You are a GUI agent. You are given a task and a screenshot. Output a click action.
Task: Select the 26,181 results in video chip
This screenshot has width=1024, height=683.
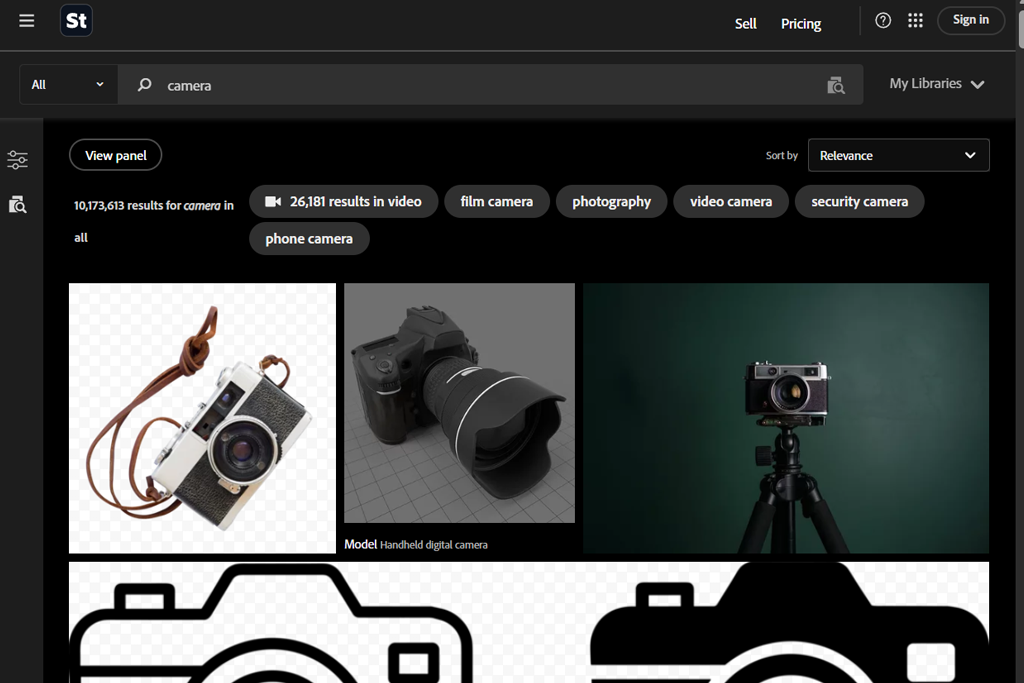pyautogui.click(x=344, y=202)
